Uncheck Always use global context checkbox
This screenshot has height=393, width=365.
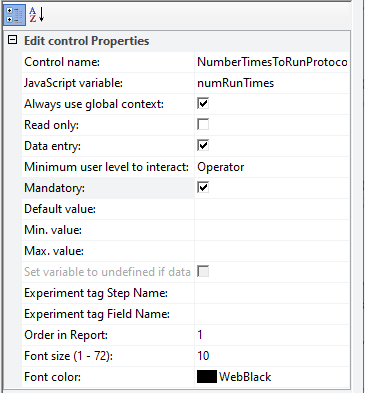tap(203, 104)
